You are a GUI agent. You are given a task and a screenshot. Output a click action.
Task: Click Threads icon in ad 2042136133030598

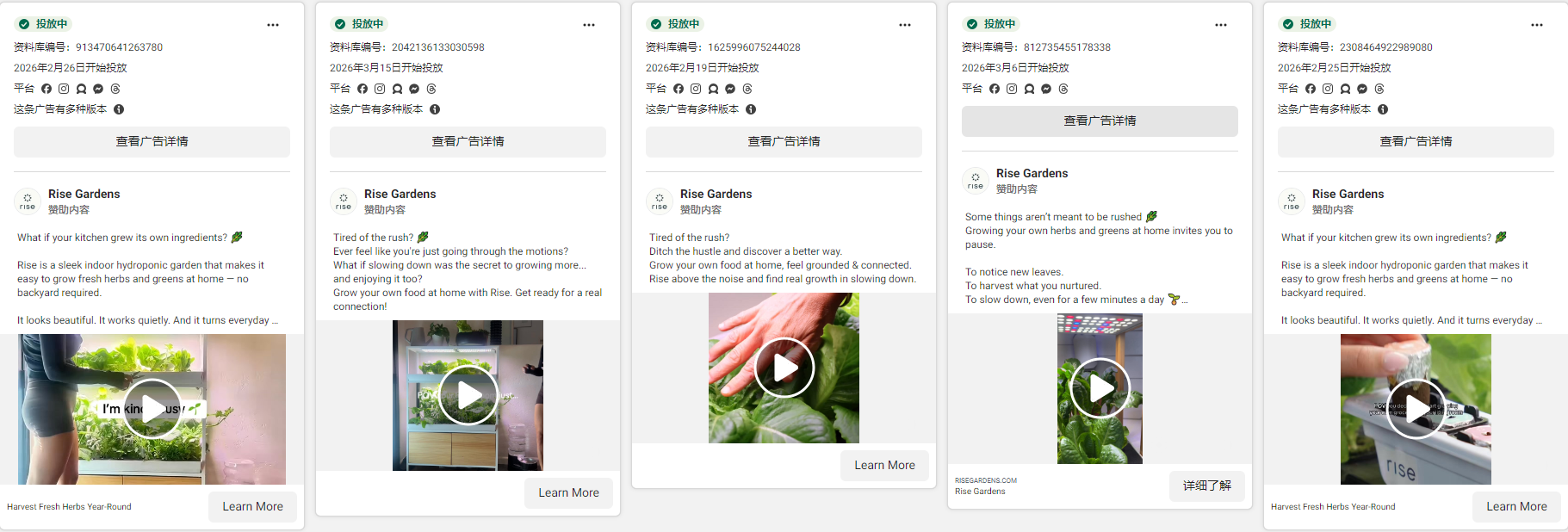(431, 89)
